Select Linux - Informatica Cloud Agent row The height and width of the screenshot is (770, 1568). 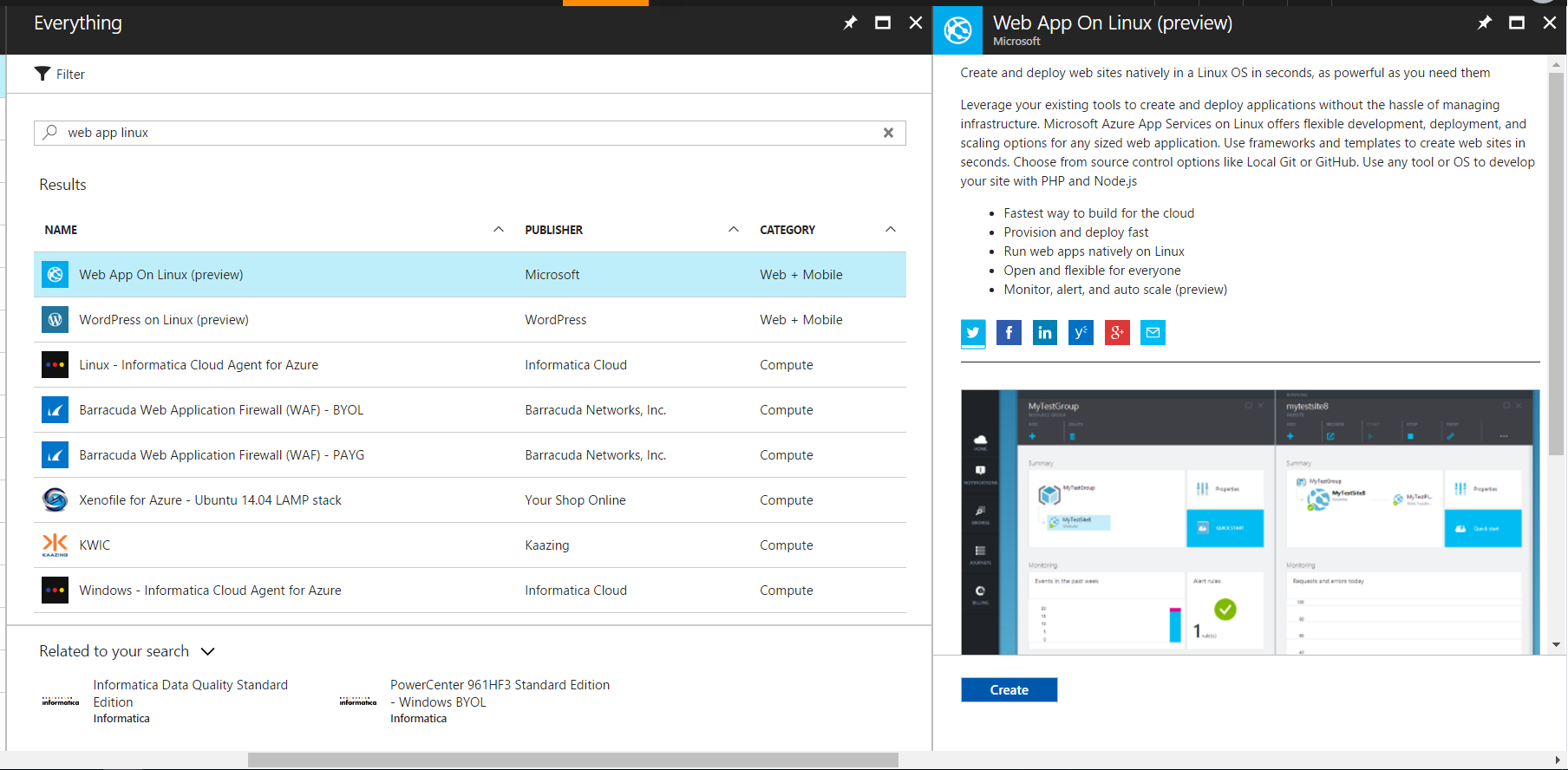[470, 365]
